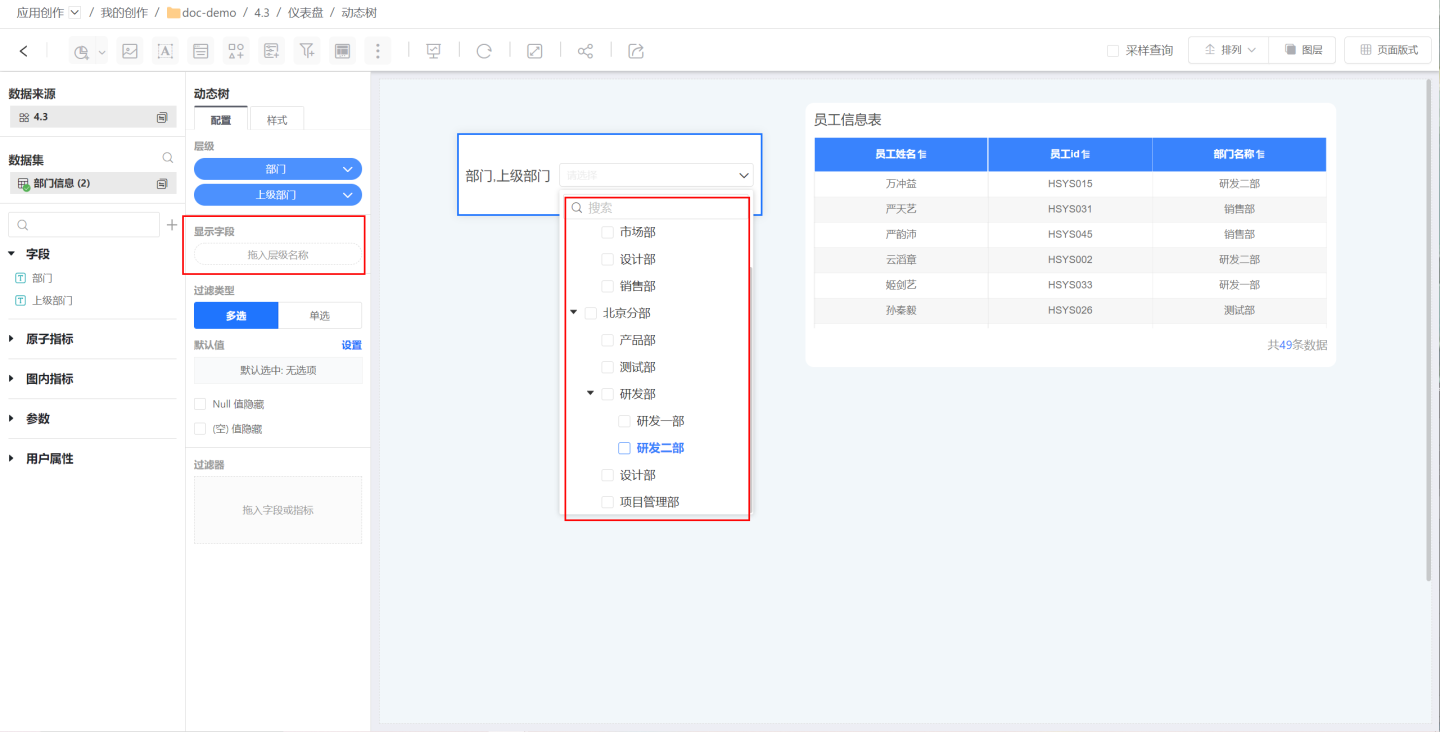This screenshot has width=1440, height=733.
Task: Insert an image component from toolbar
Action: tap(129, 51)
